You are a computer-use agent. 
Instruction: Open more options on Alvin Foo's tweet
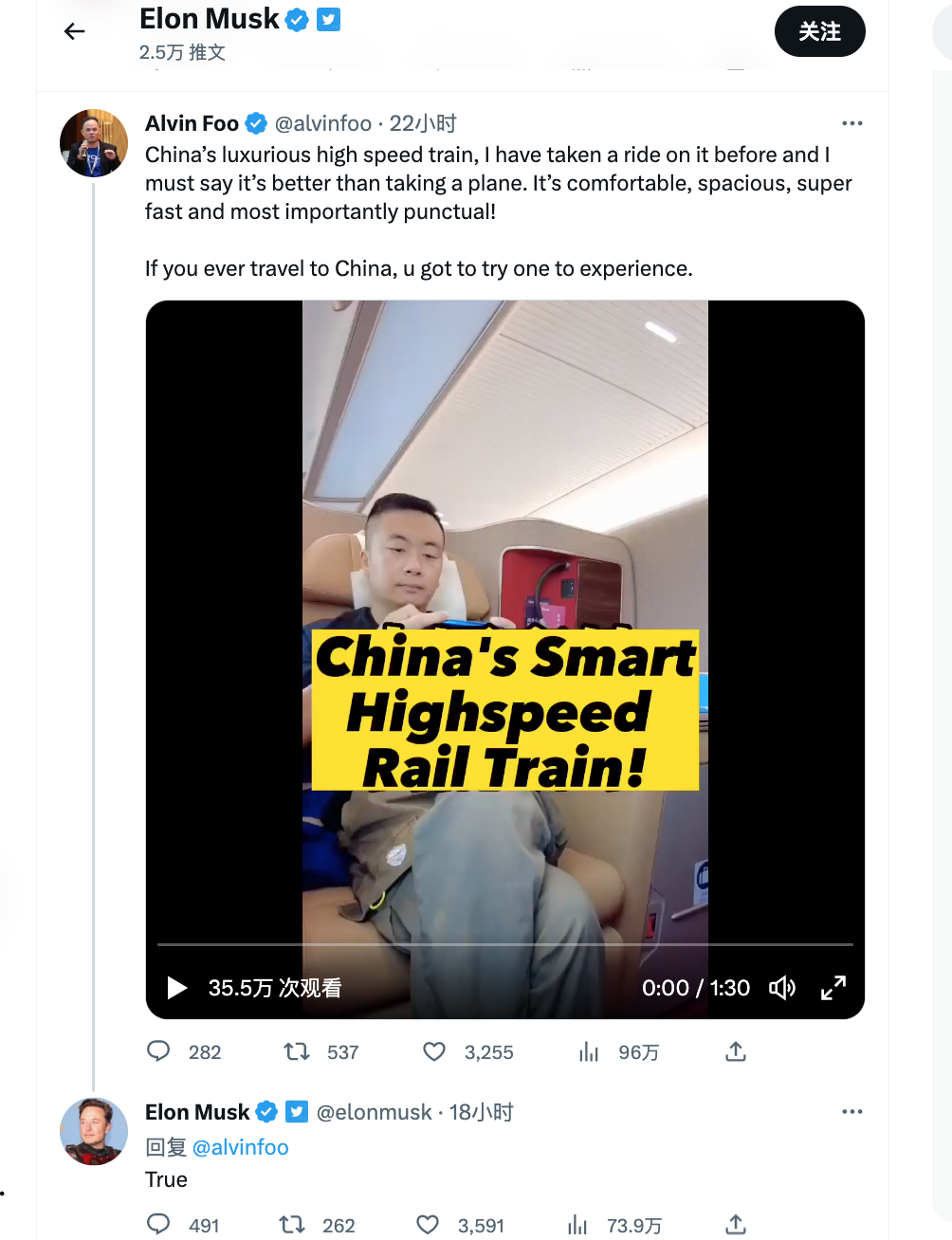coord(852,123)
